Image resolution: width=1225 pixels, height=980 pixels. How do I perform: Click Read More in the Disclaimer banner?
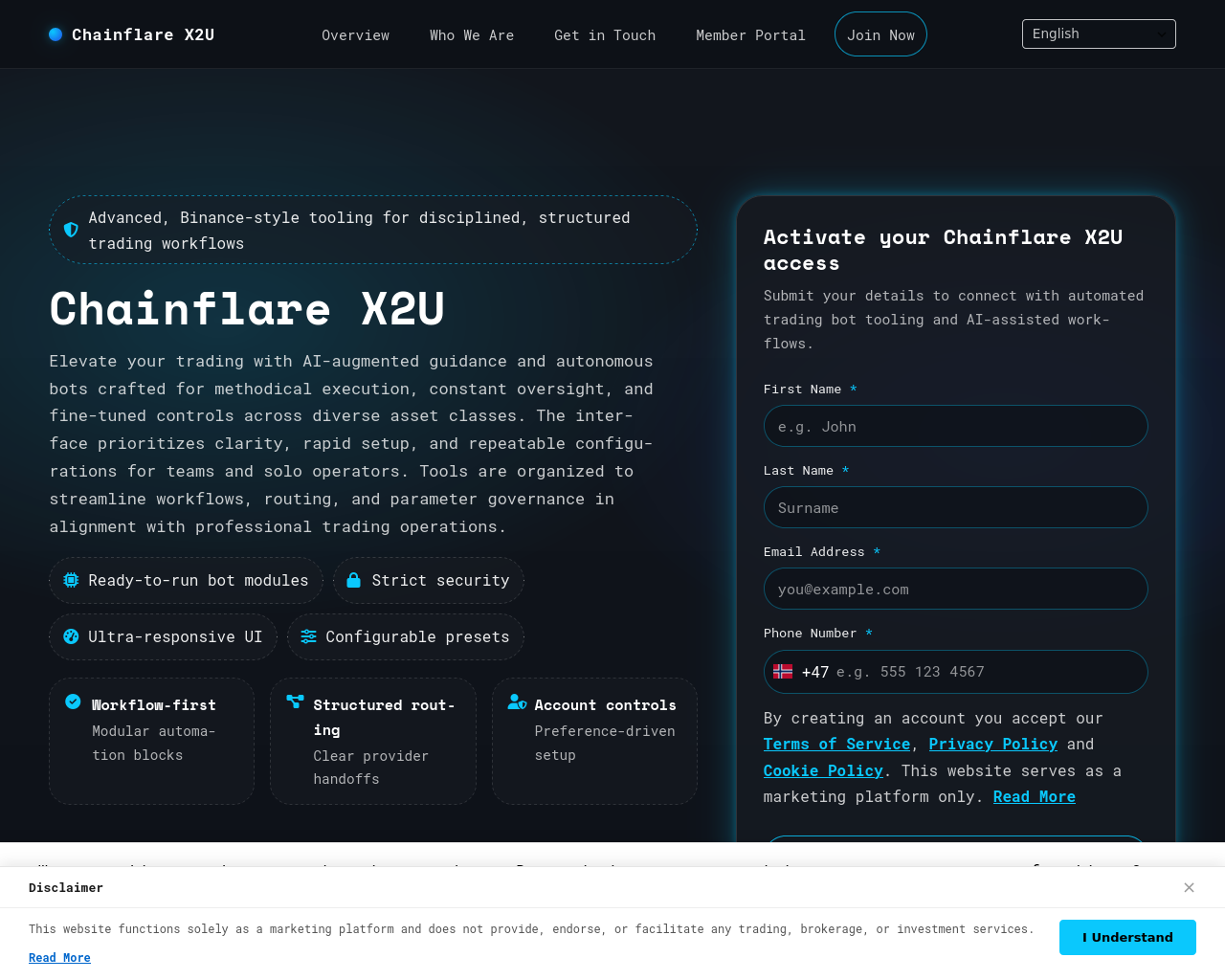[59, 958]
